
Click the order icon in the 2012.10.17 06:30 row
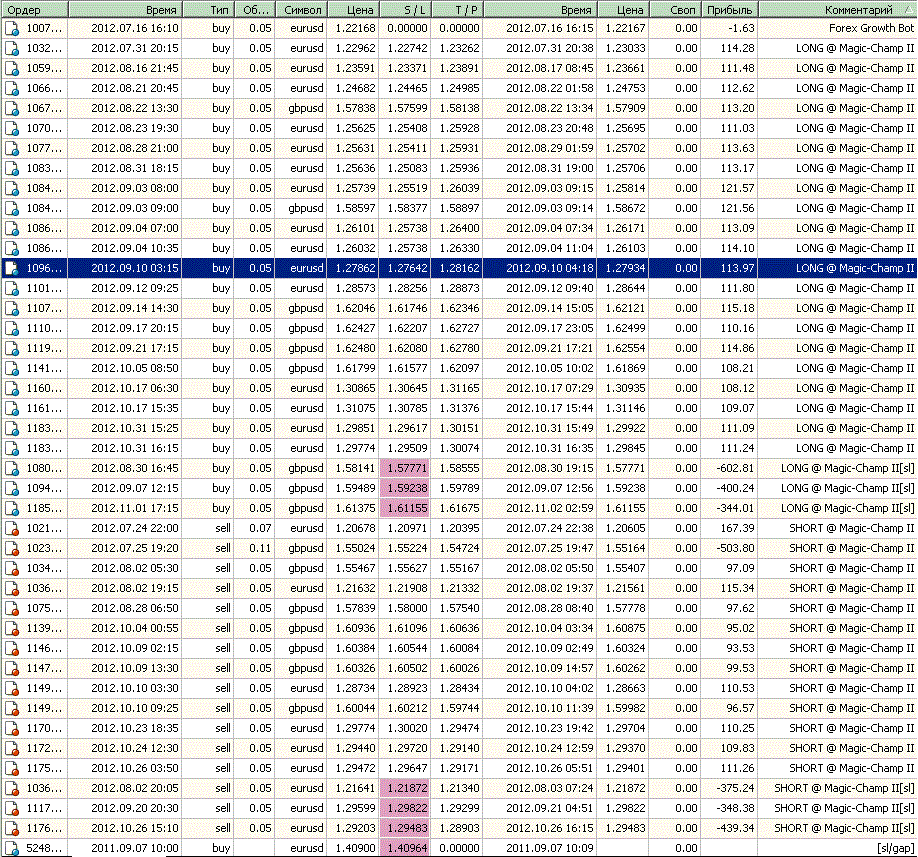click(12, 388)
